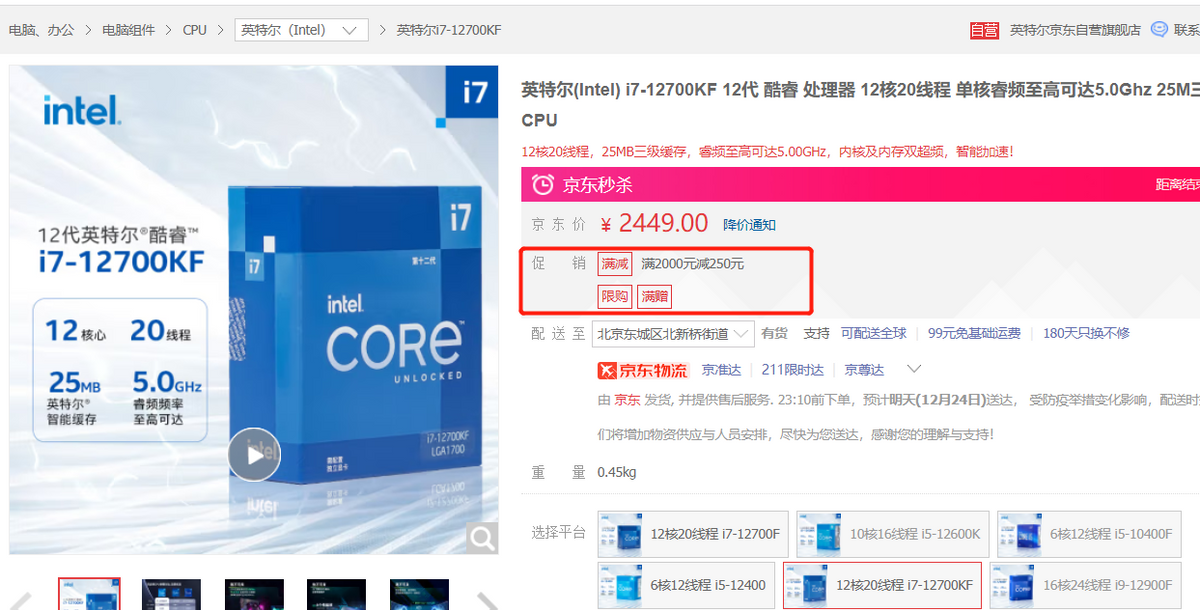Image resolution: width=1200 pixels, height=610 pixels.
Task: Open the delivery address dropdown 北京东城区北新桥街道
Action: click(673, 334)
